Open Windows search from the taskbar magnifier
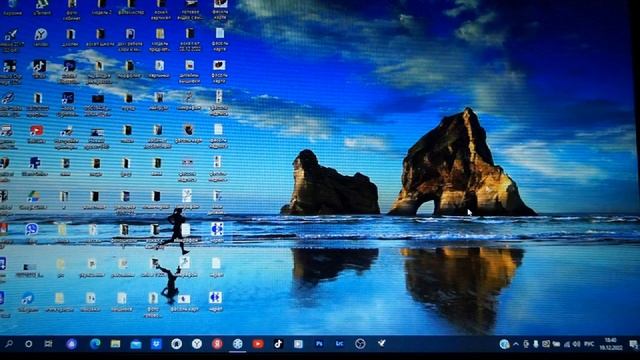 (x=9, y=344)
